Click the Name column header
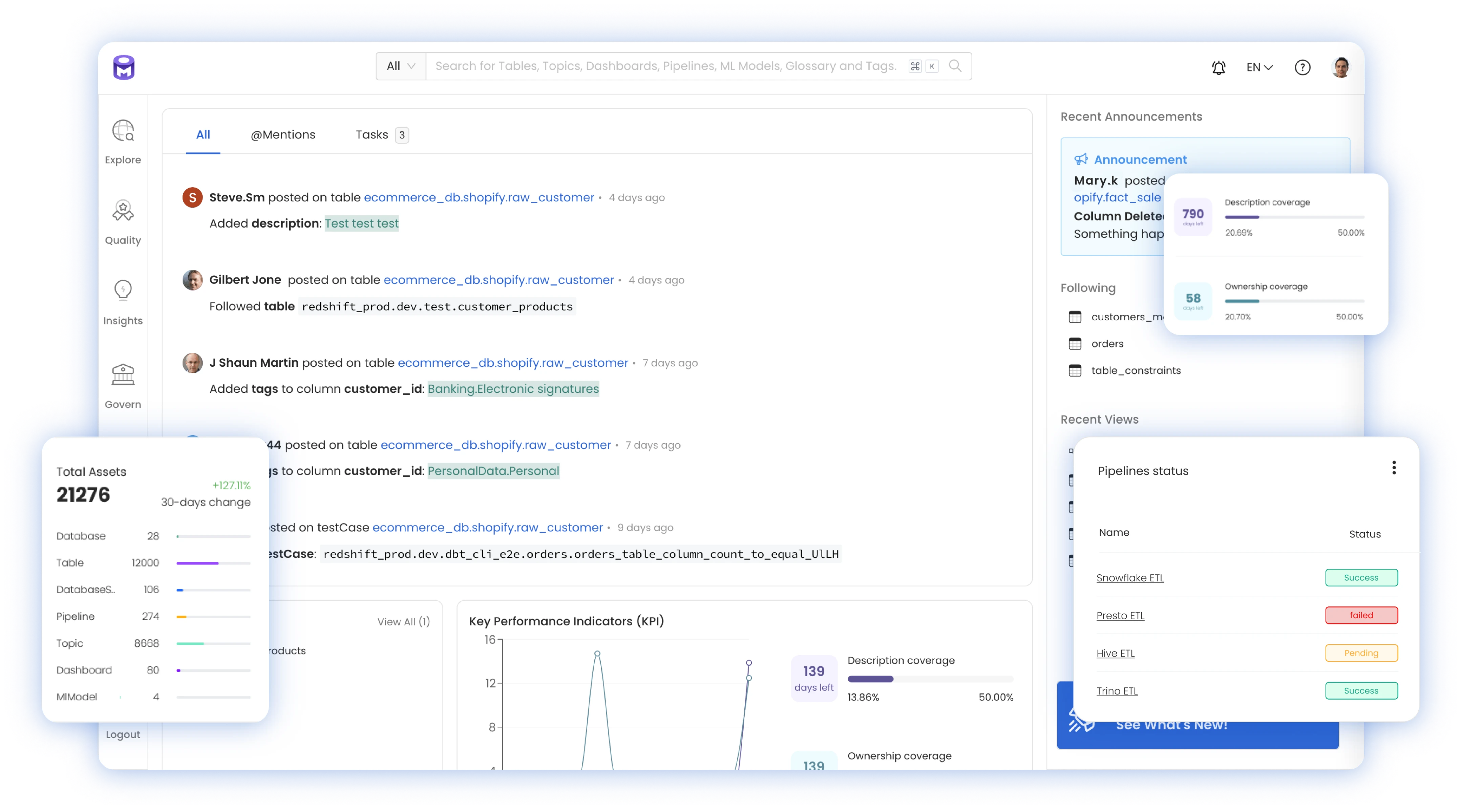Screen dimensions: 1463x812 coord(1114,532)
